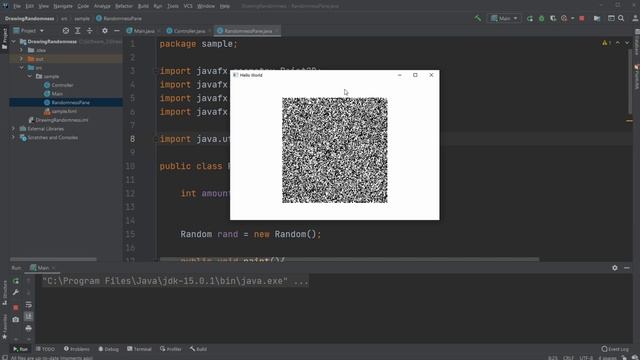The width and height of the screenshot is (640, 360).
Task: Open Project panel settings gear
Action: pos(105,31)
